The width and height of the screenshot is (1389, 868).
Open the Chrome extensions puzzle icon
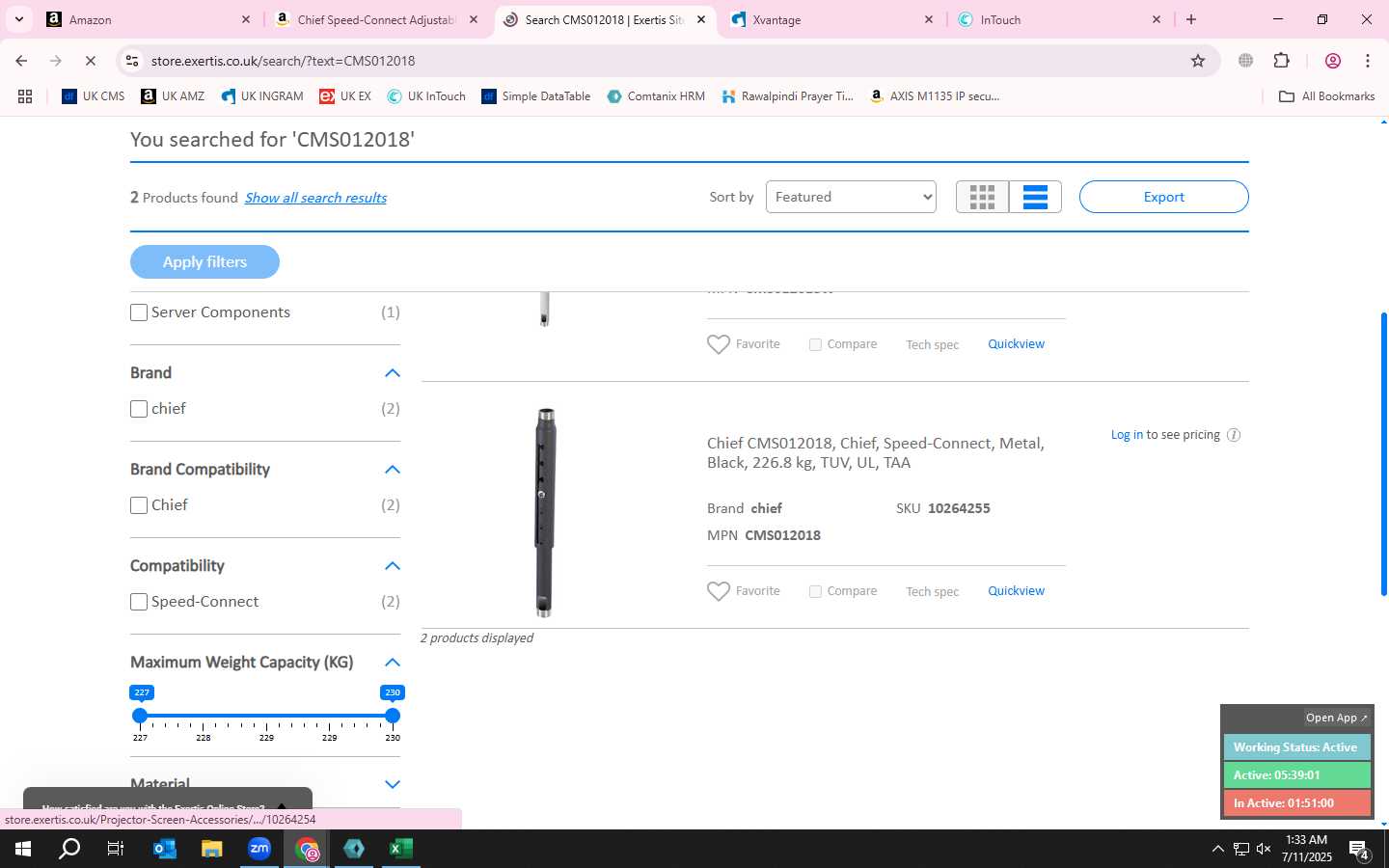[1281, 61]
